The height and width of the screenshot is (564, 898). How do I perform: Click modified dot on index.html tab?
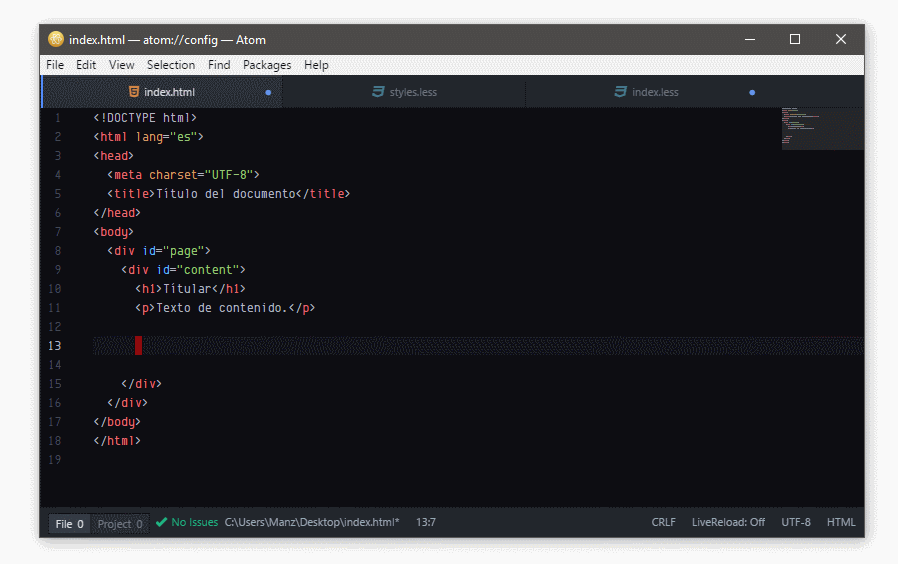pos(268,92)
